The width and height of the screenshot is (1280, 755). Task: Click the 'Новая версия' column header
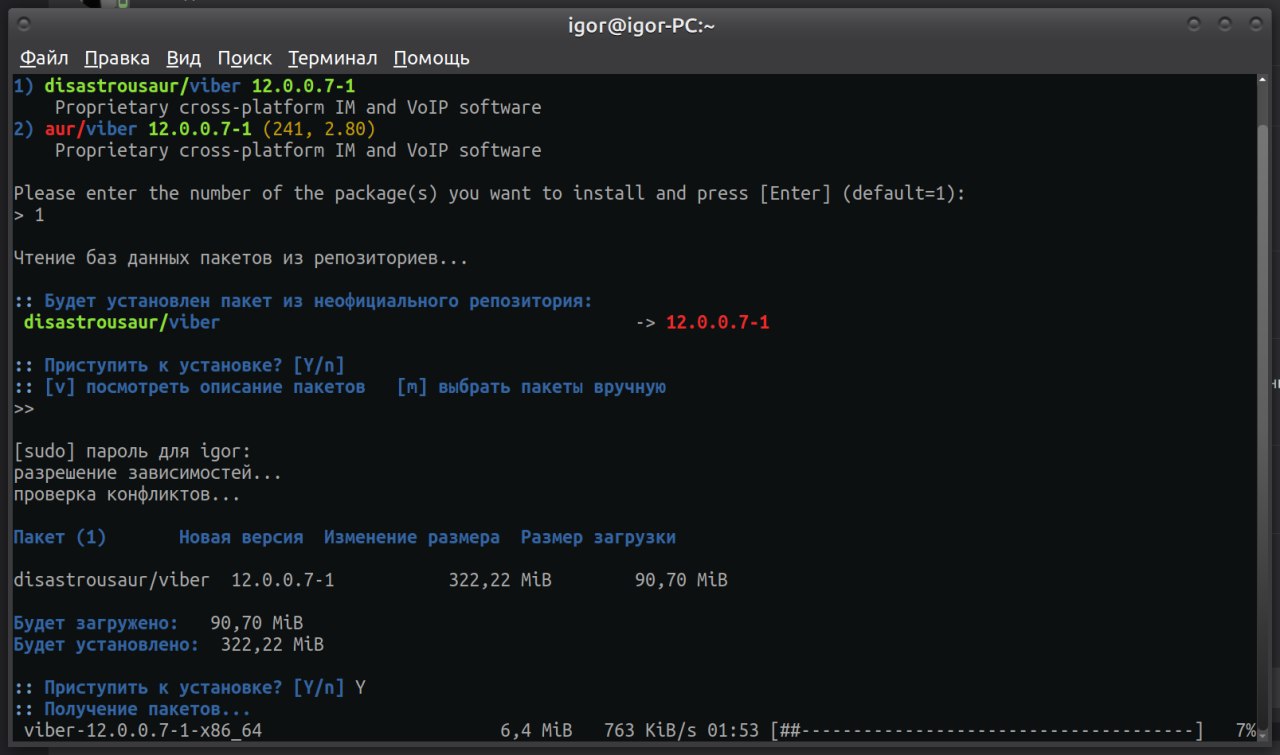coord(241,538)
